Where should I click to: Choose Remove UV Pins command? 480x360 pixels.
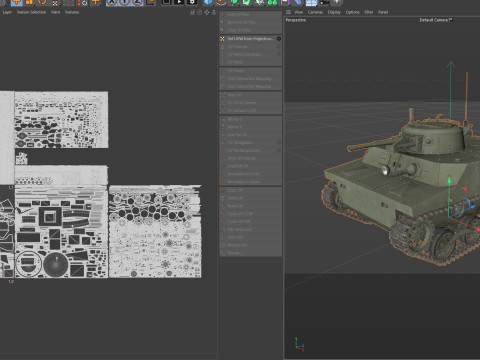(x=250, y=22)
